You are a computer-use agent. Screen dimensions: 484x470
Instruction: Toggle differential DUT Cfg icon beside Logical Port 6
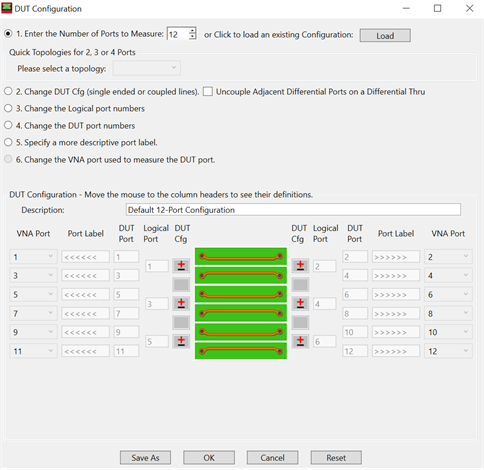coord(300,341)
